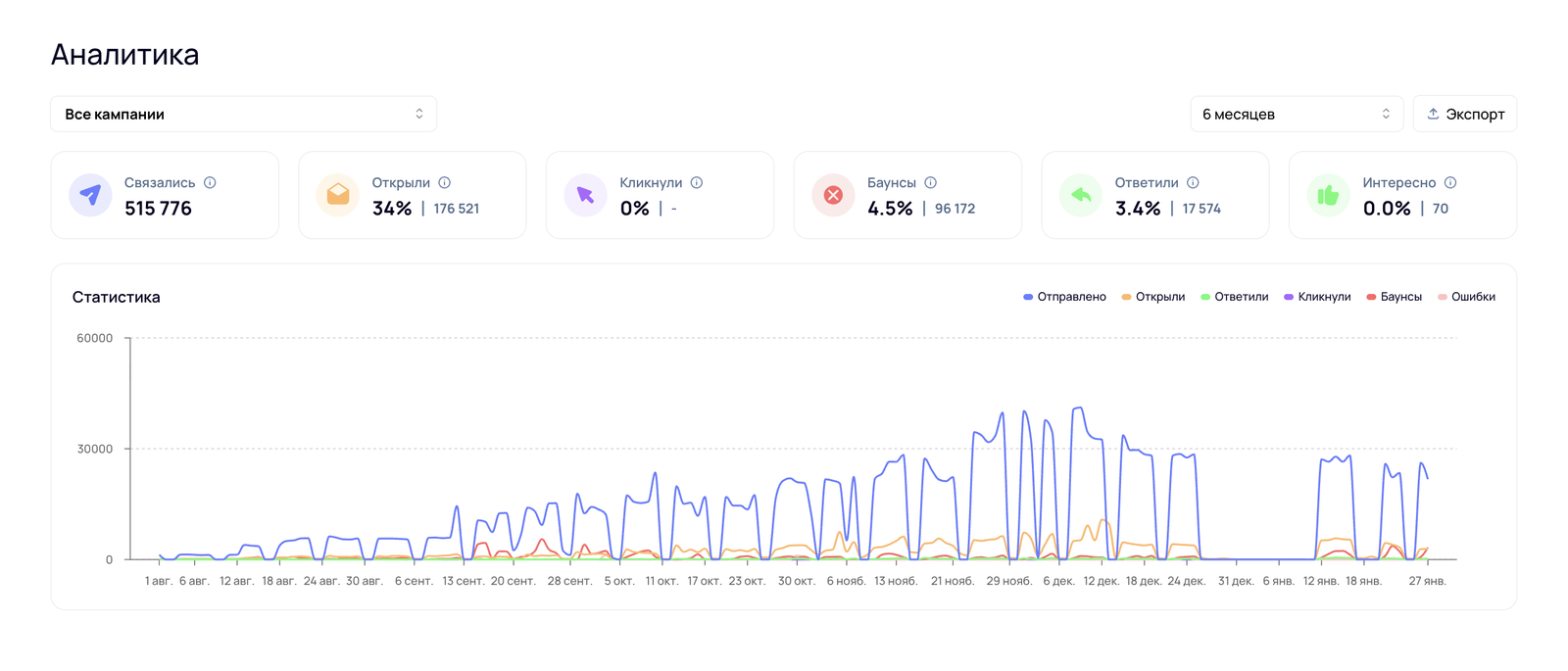Image resolution: width=1568 pixels, height=671 pixels.
Task: Click the 34% opened percentage
Action: pyautogui.click(x=392, y=208)
